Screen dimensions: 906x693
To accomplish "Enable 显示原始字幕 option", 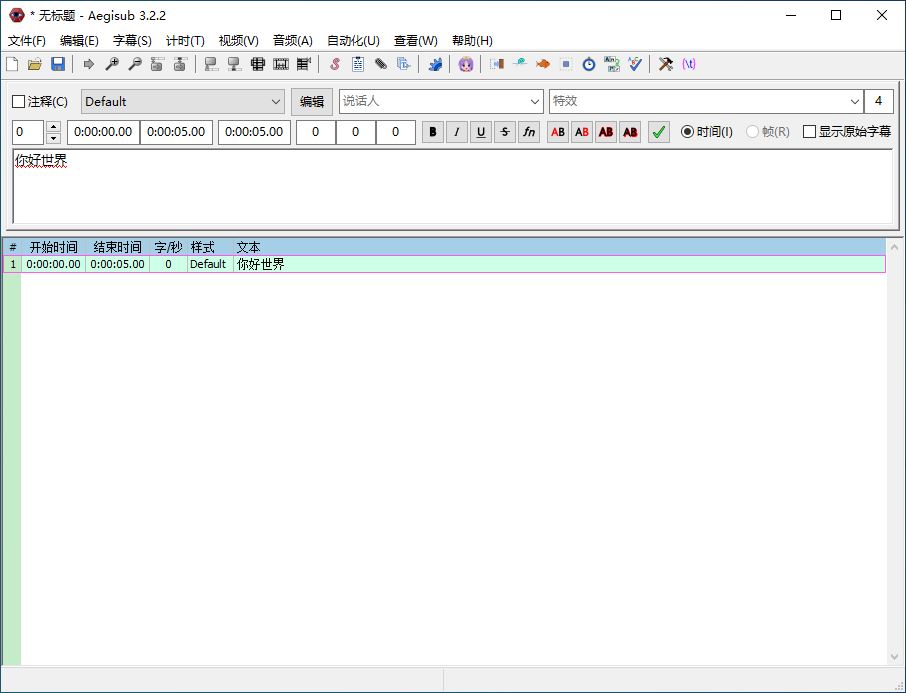I will tap(809, 132).
